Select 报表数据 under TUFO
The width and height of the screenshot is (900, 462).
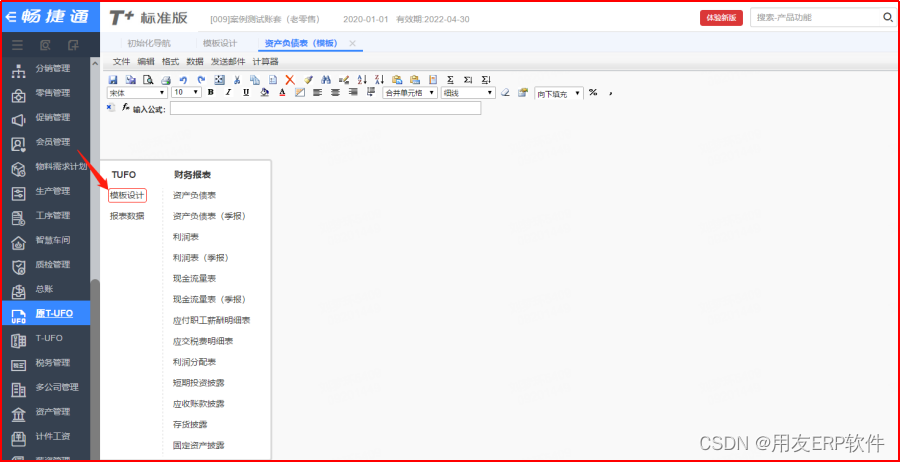[127, 216]
